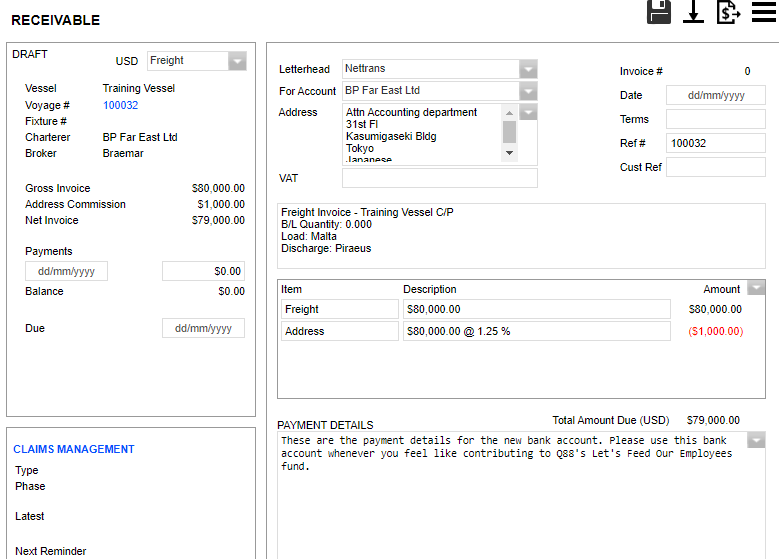Expand the For Account dropdown
The width and height of the screenshot is (779, 559).
coord(528,91)
